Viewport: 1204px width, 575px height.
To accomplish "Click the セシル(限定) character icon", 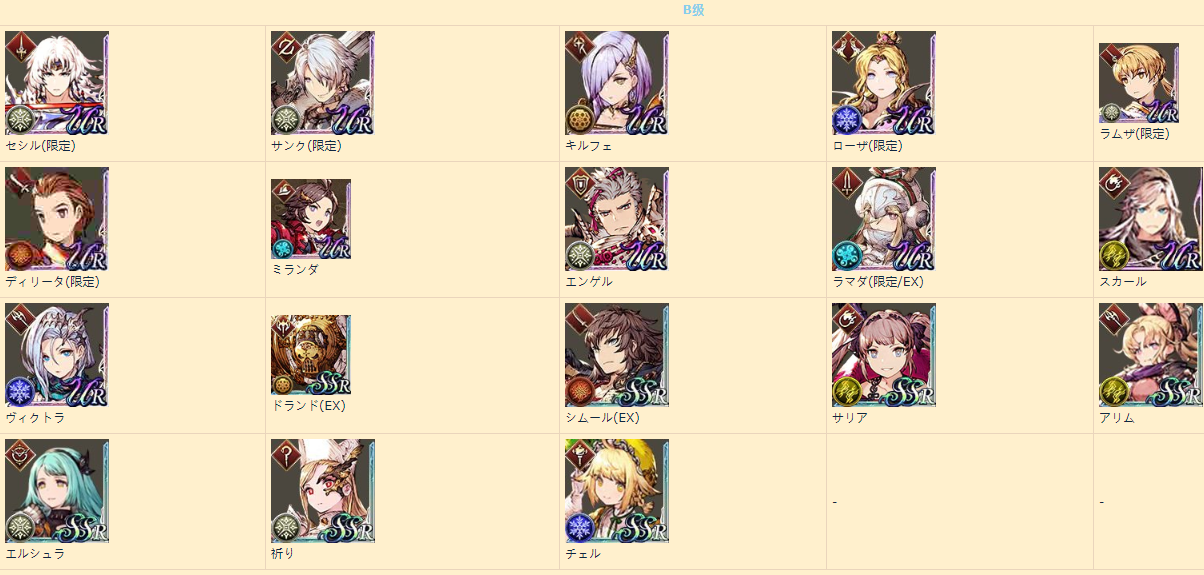I will click(57, 83).
